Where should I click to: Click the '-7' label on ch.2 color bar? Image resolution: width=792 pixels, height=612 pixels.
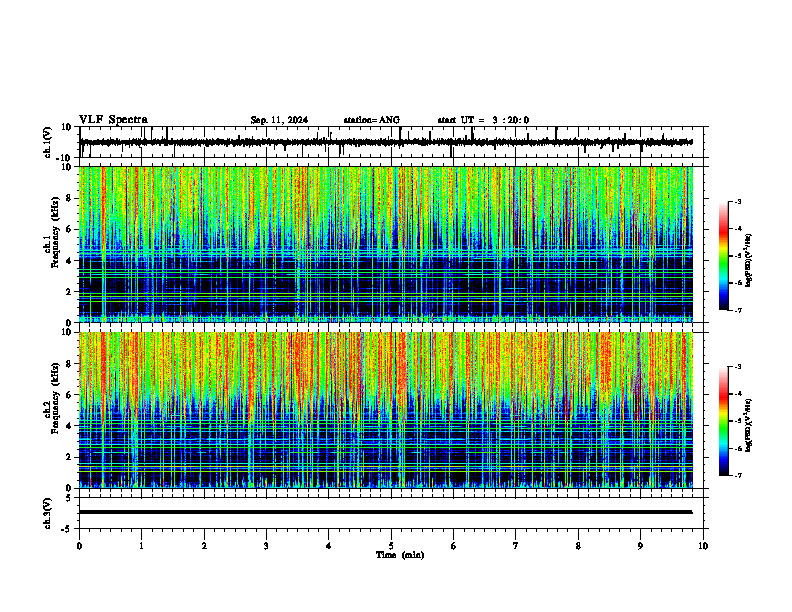[x=738, y=476]
